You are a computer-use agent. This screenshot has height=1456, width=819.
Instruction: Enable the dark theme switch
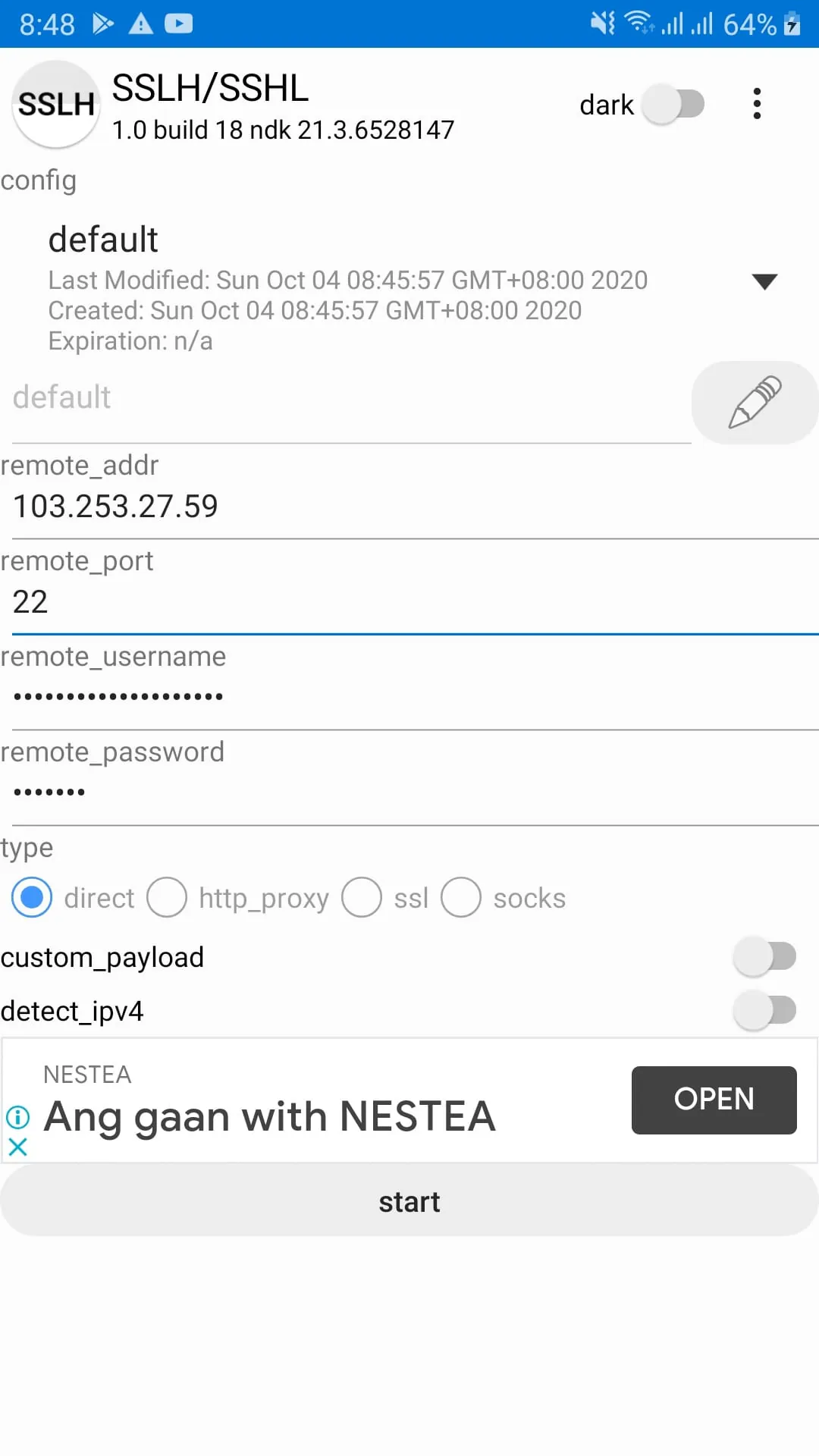click(674, 104)
